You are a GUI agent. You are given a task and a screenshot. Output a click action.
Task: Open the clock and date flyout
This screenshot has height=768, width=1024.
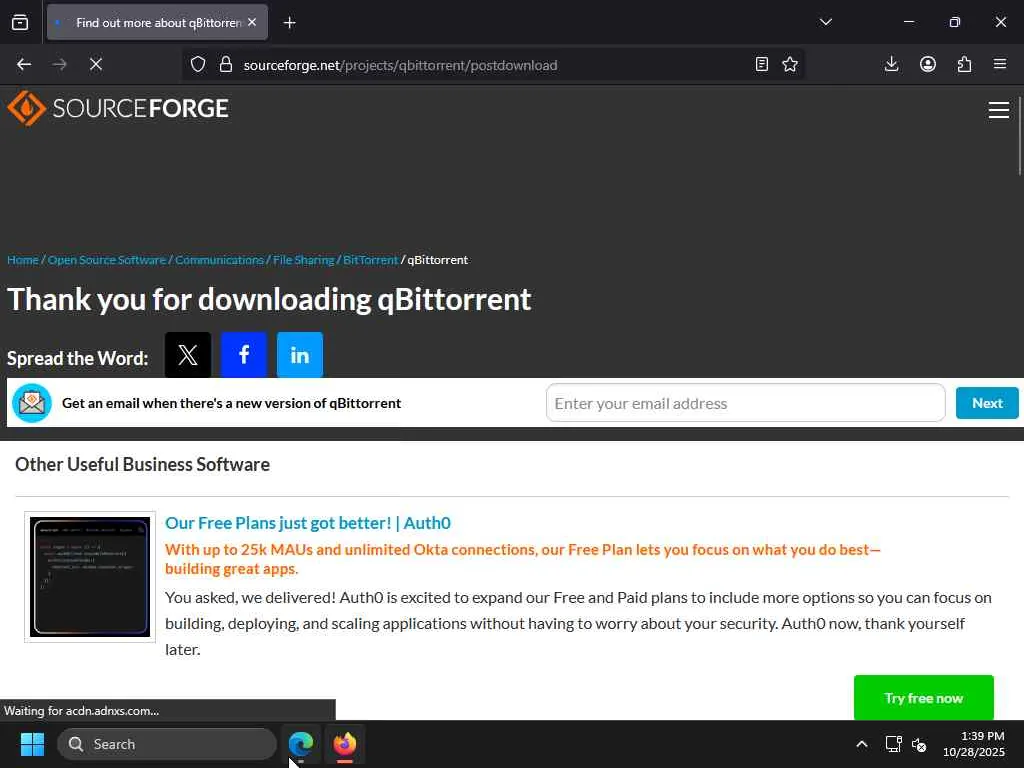click(x=974, y=744)
